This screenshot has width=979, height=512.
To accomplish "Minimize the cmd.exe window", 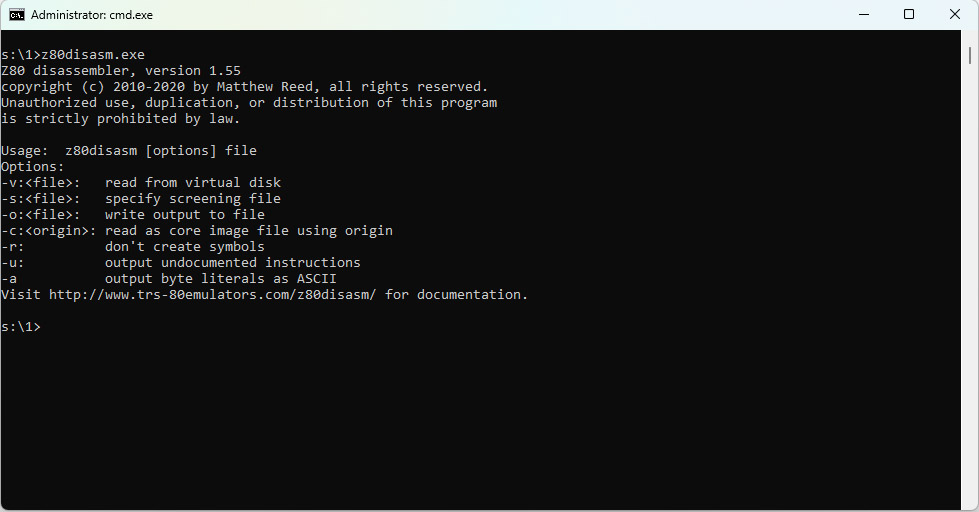I will tap(863, 15).
